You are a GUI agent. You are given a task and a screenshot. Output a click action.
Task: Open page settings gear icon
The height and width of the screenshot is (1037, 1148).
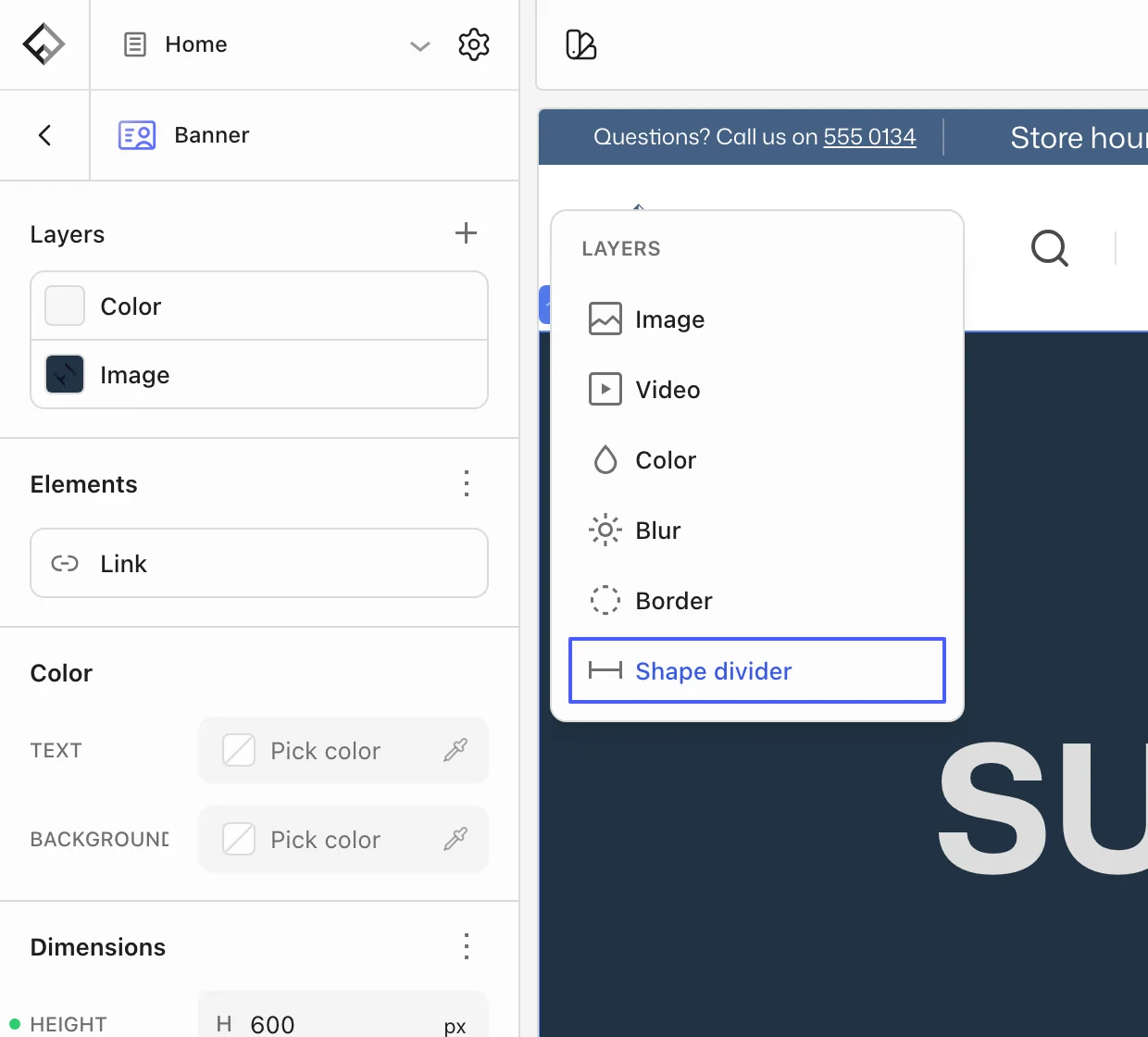point(474,44)
